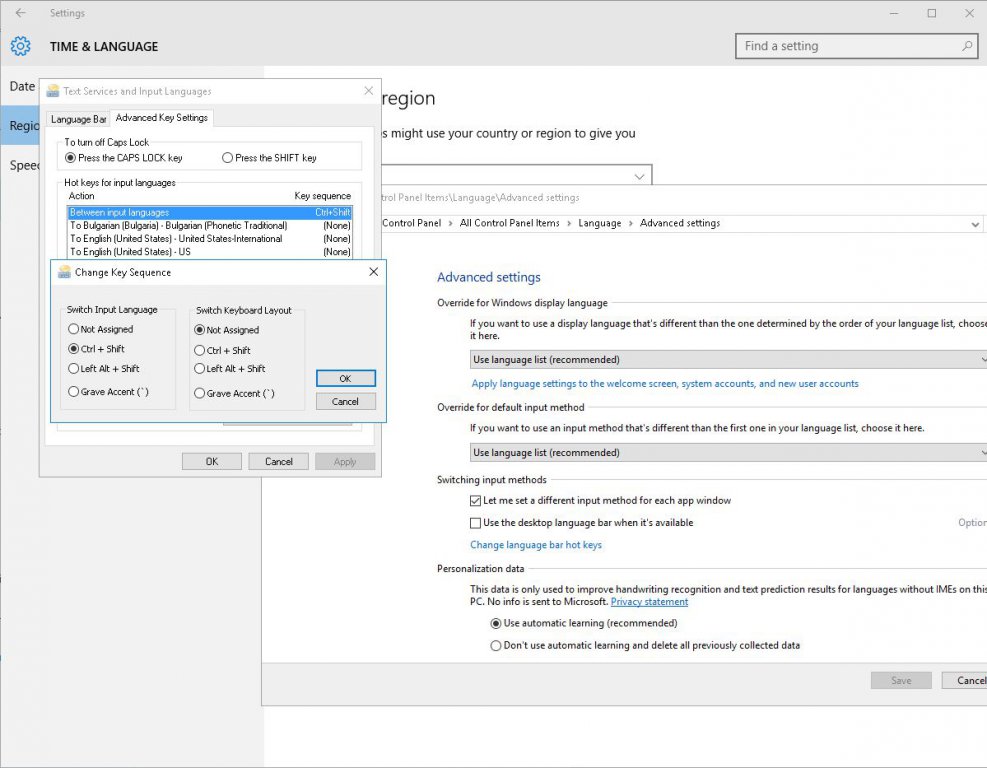Click the Settings back arrow
The height and width of the screenshot is (768, 987).
point(21,14)
